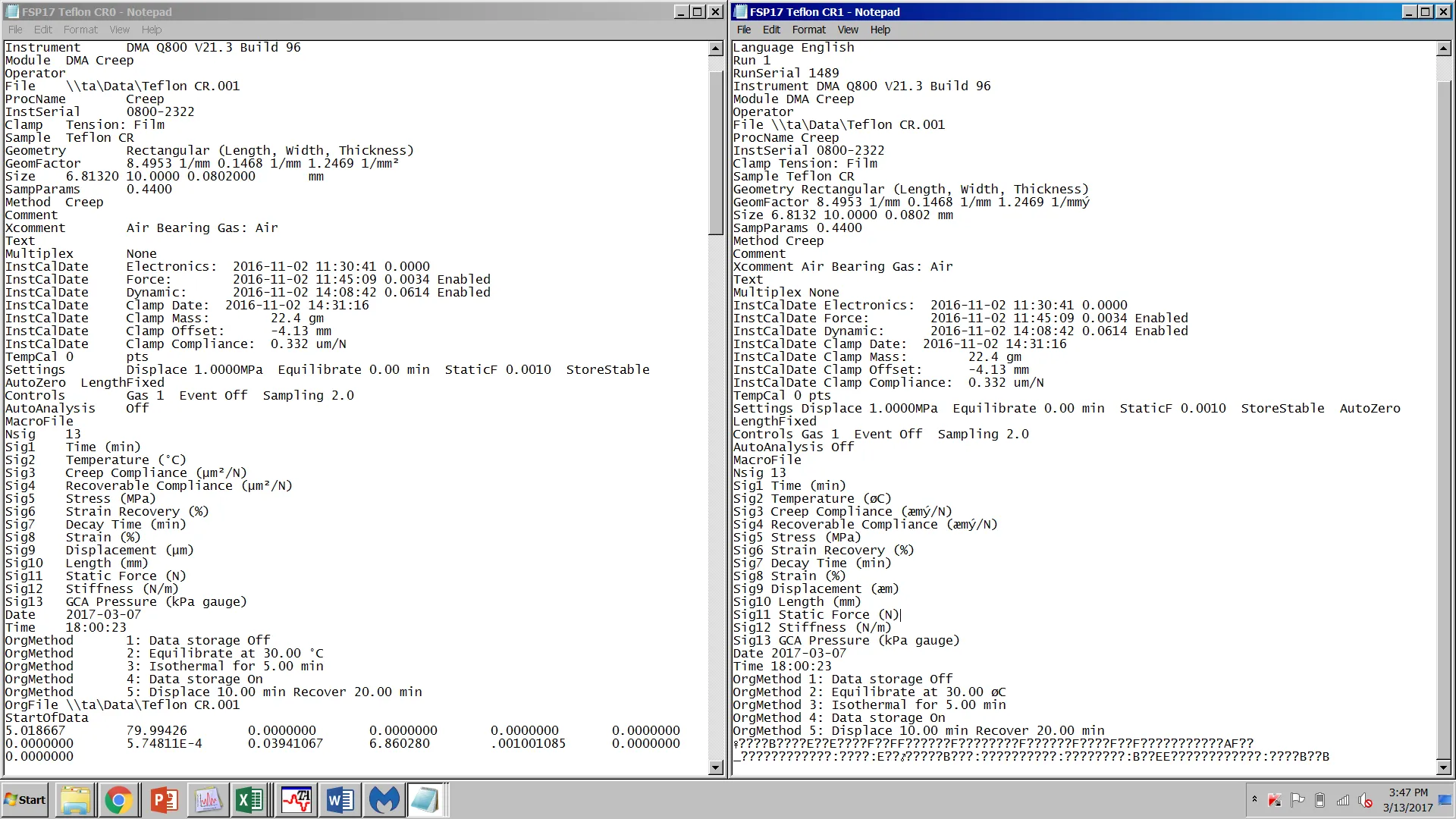Open View menu in CR0 Notepad
The image size is (1456, 819).
119,30
